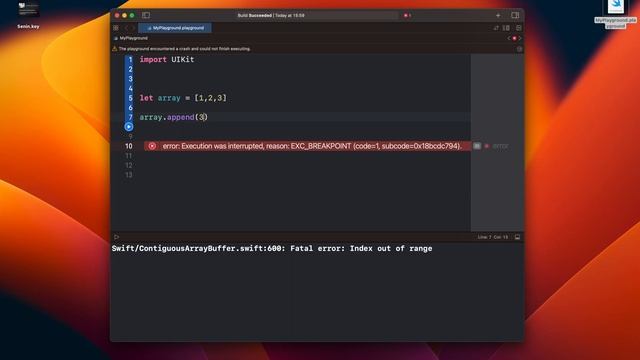
Task: Click the 'let array = [1,2,3]' line
Action: pyautogui.click(x=183, y=98)
